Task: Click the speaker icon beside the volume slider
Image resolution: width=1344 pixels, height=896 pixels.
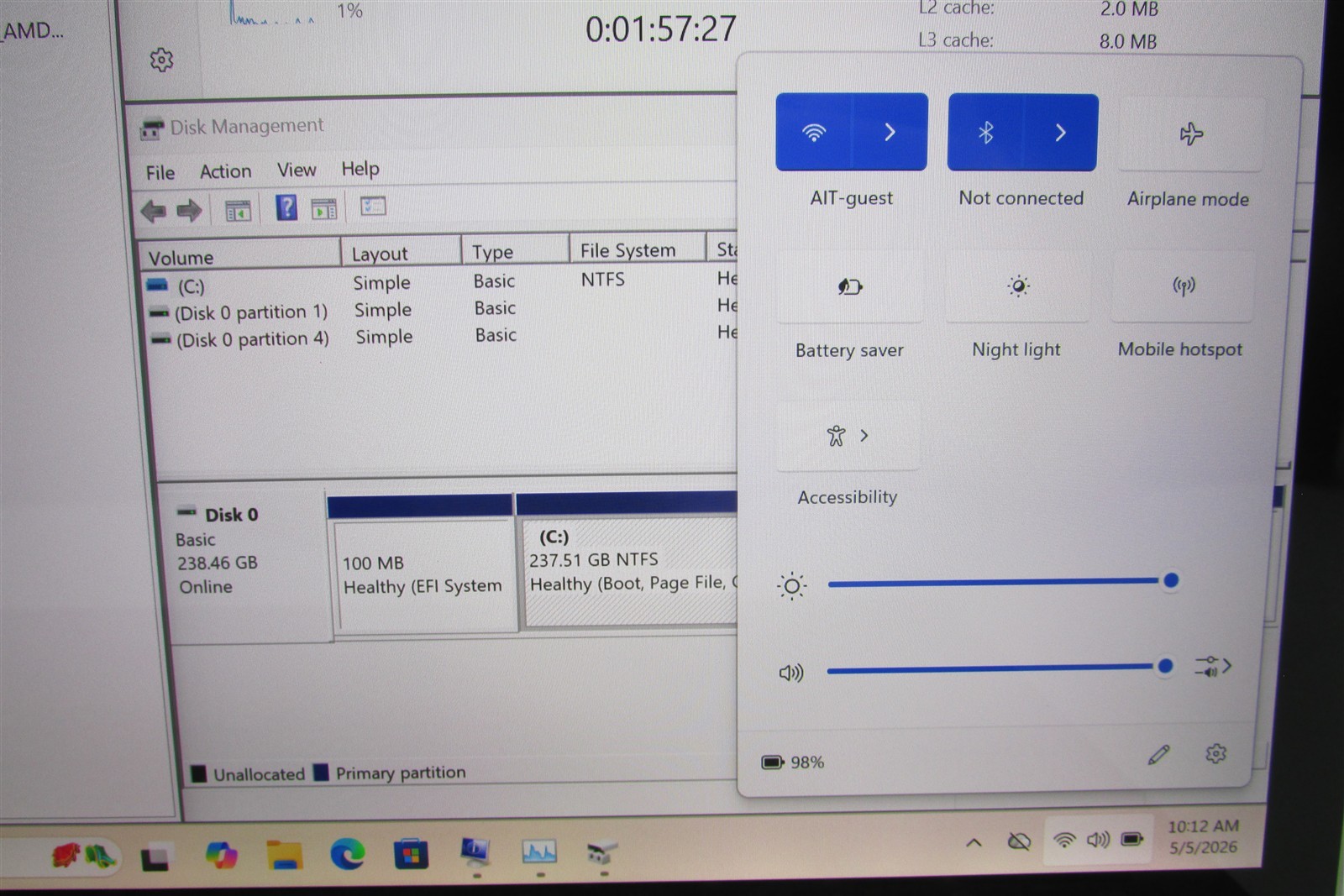Action: point(790,673)
